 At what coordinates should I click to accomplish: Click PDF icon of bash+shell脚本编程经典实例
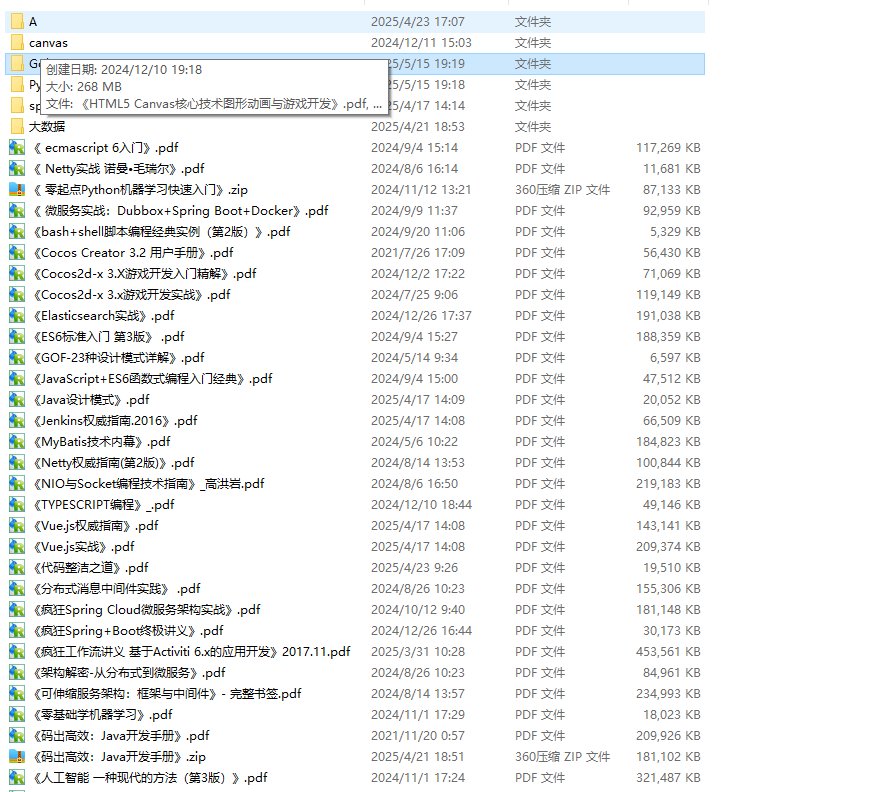pyautogui.click(x=17, y=232)
